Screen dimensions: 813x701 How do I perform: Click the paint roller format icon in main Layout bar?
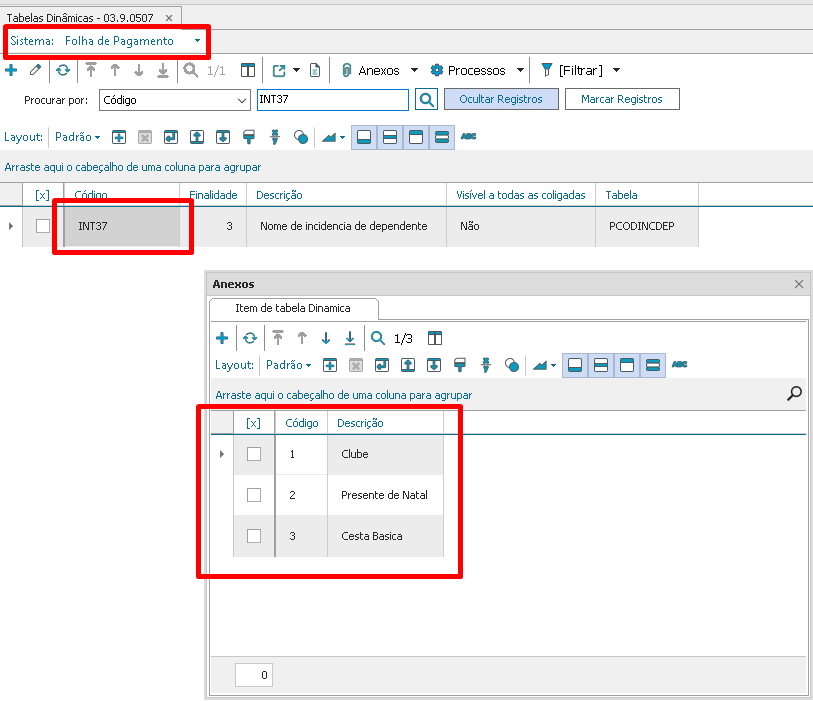pyautogui.click(x=249, y=137)
